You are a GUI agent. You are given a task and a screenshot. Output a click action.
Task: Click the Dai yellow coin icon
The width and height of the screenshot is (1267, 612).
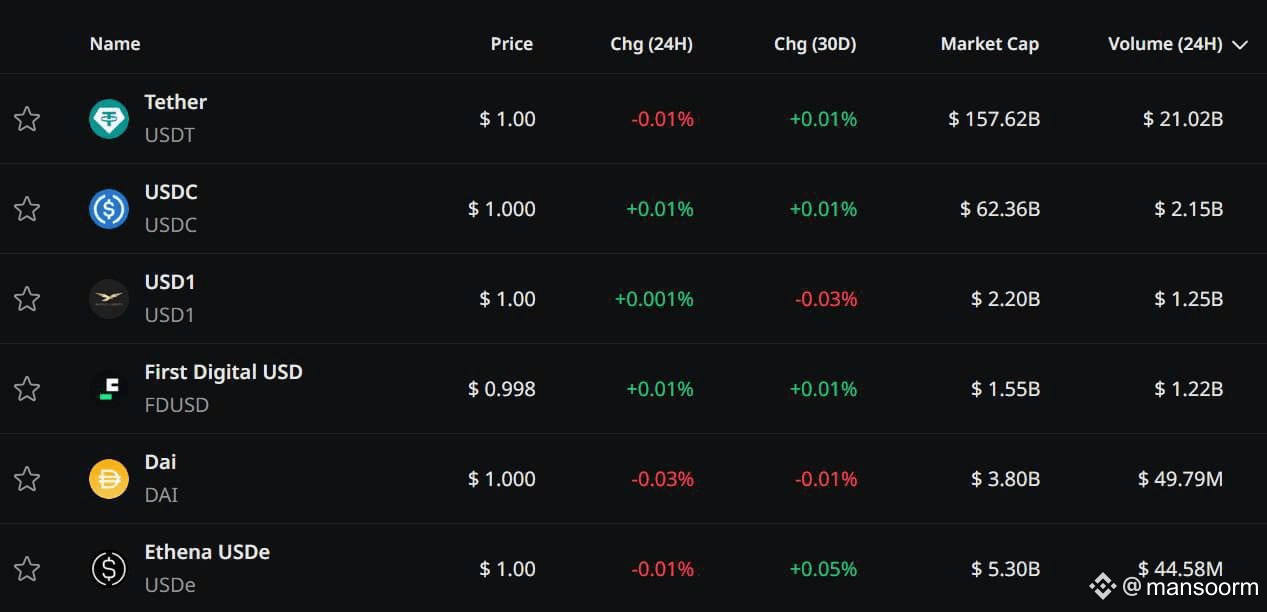[x=109, y=479]
